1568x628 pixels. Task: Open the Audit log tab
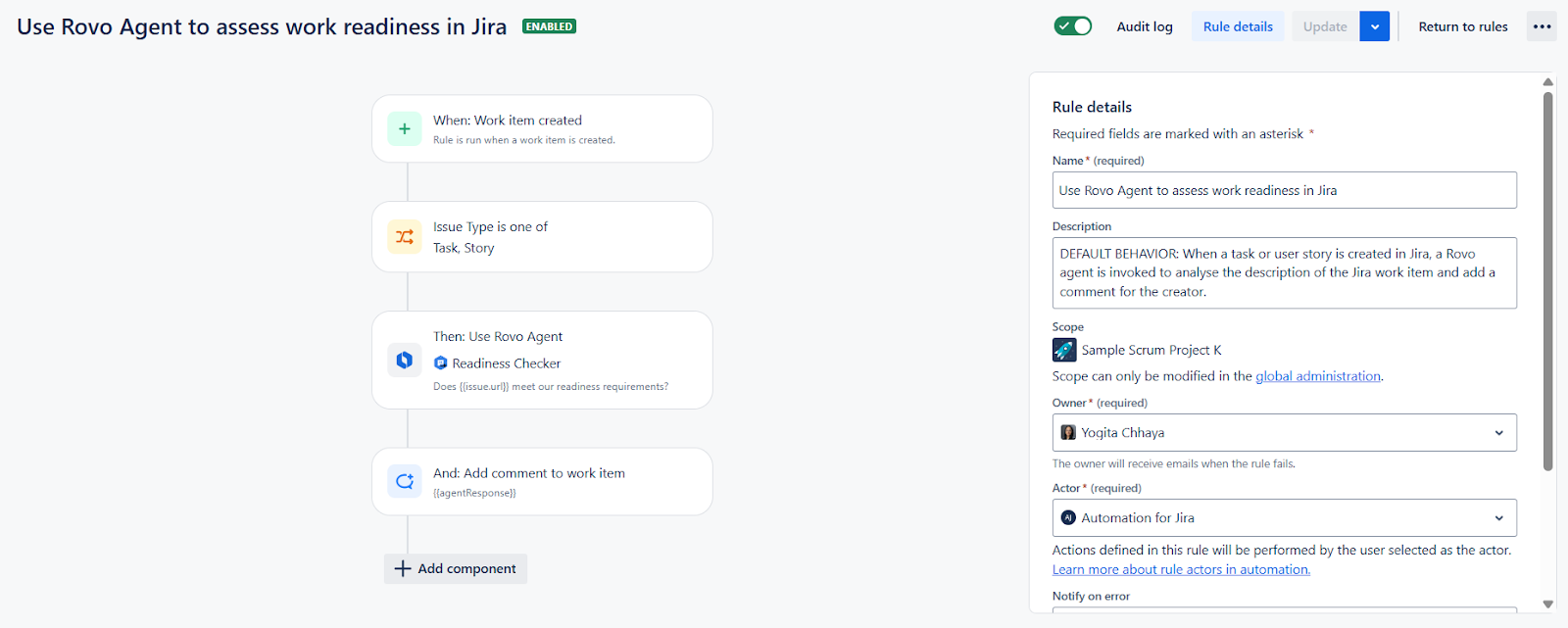pyautogui.click(x=1145, y=26)
